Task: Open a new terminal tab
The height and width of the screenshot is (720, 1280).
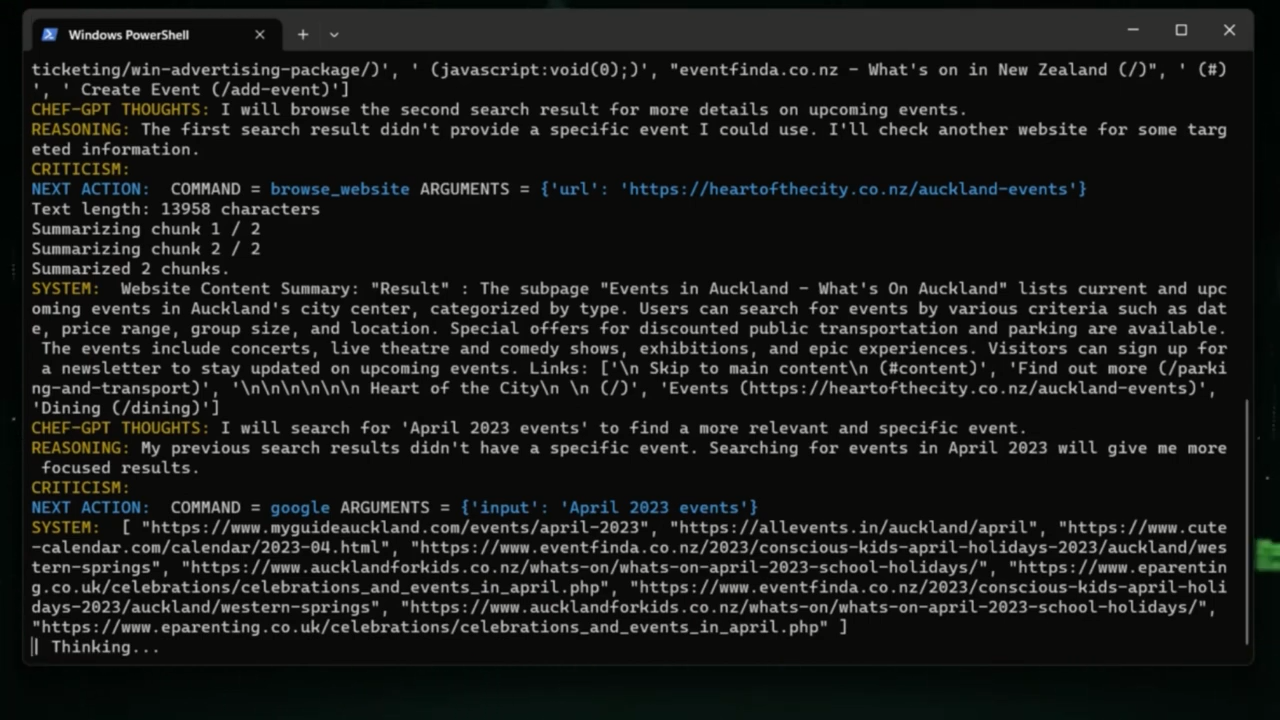Action: pyautogui.click(x=302, y=34)
